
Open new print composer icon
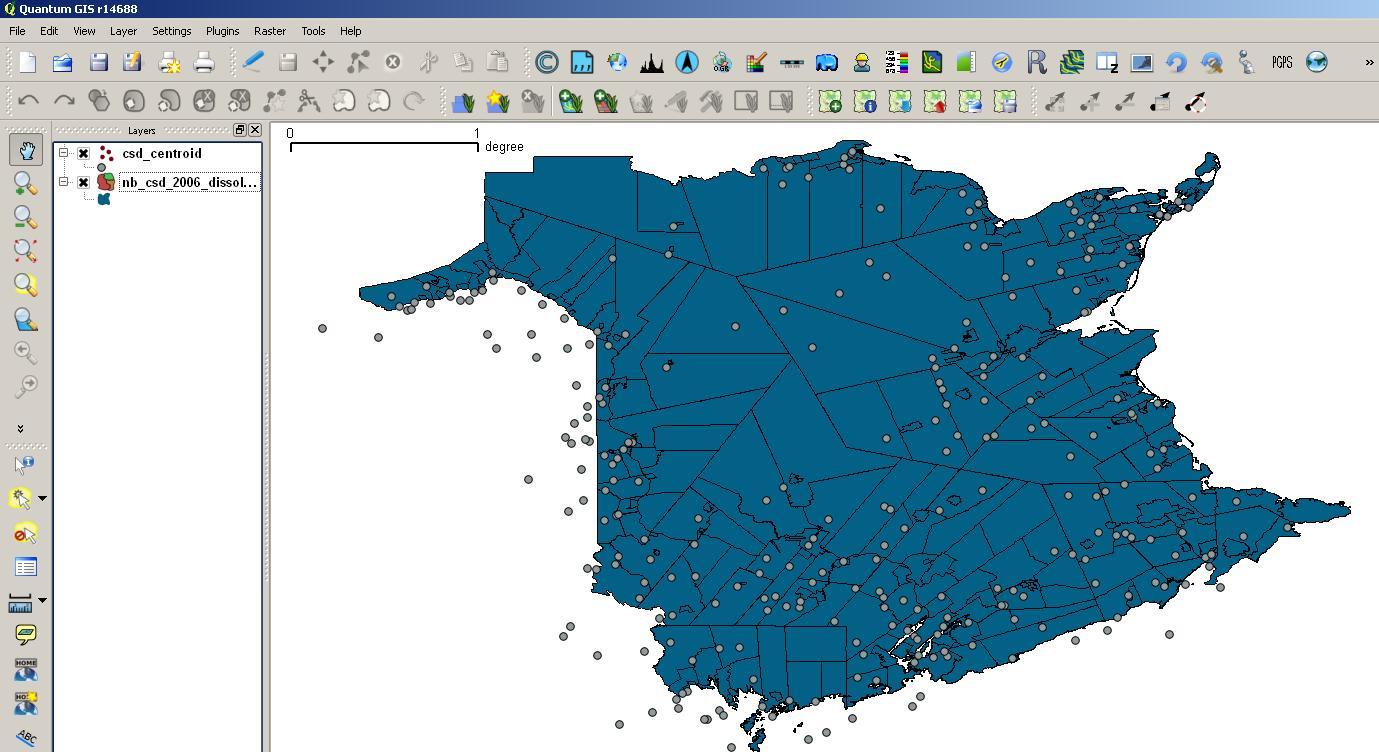tap(169, 62)
